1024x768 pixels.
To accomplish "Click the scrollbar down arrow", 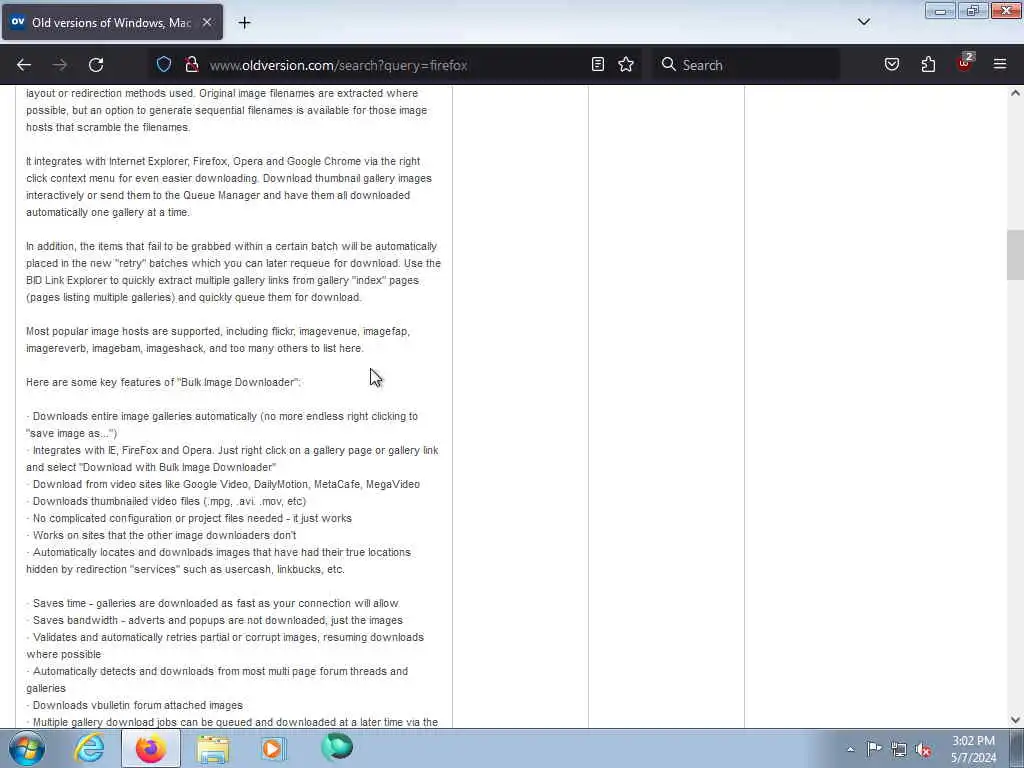I will point(1015,720).
